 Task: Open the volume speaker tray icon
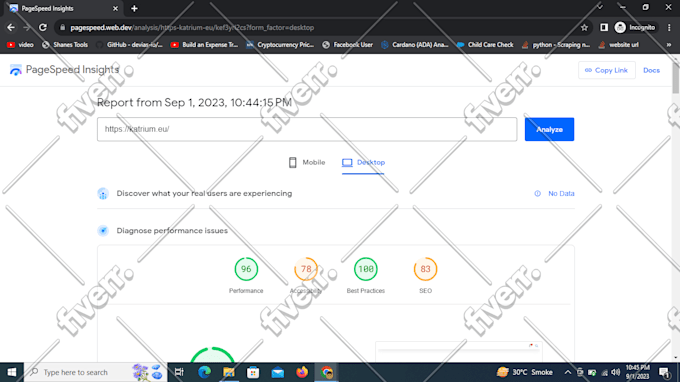[x=616, y=372]
